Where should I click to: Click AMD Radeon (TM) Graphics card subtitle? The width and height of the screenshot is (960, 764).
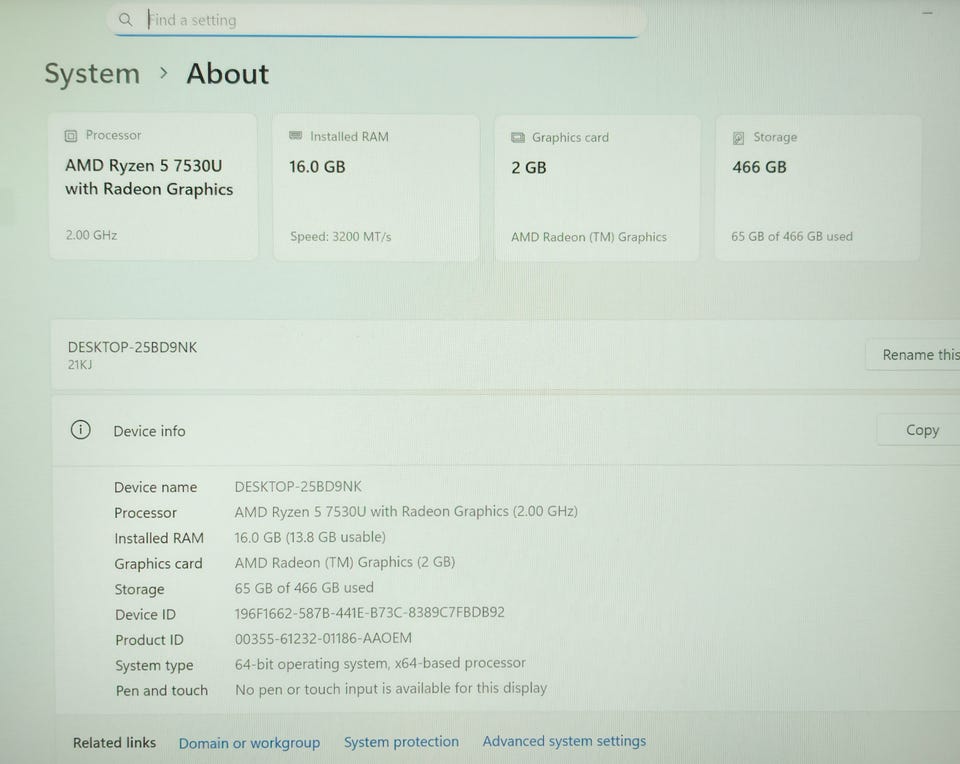coord(589,237)
